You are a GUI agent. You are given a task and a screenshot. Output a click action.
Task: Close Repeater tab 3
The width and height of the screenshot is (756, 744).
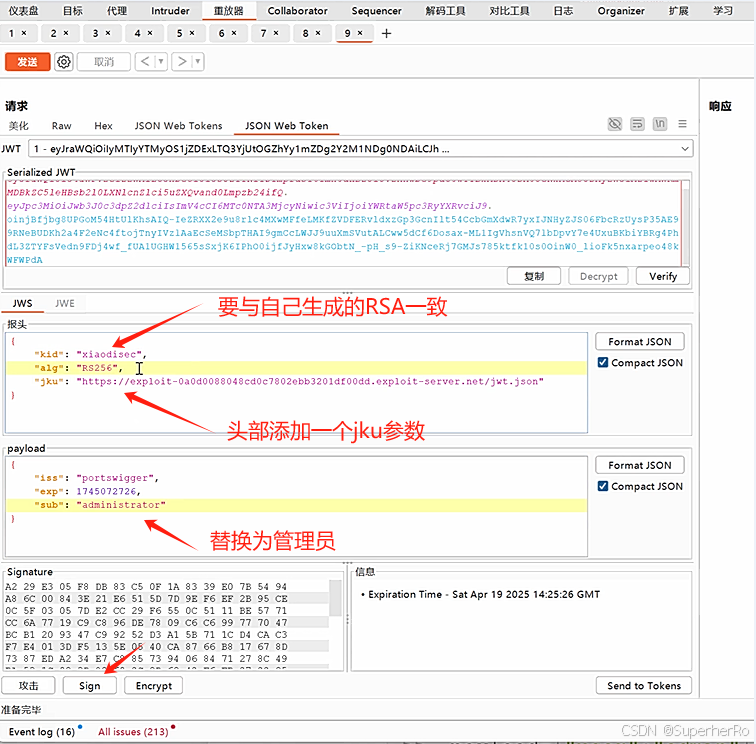coord(108,33)
